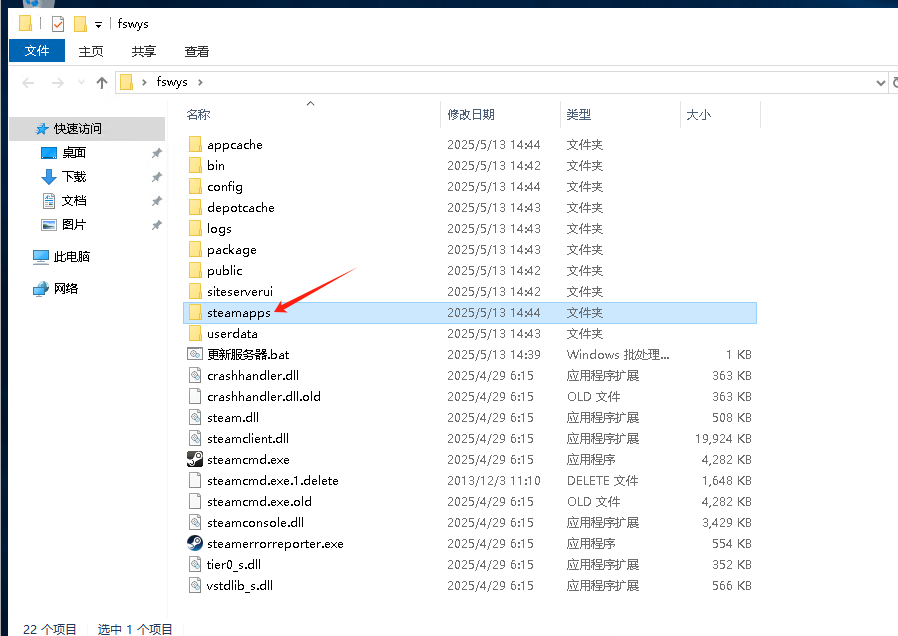Click the 22 个项目 status bar text

(50, 629)
